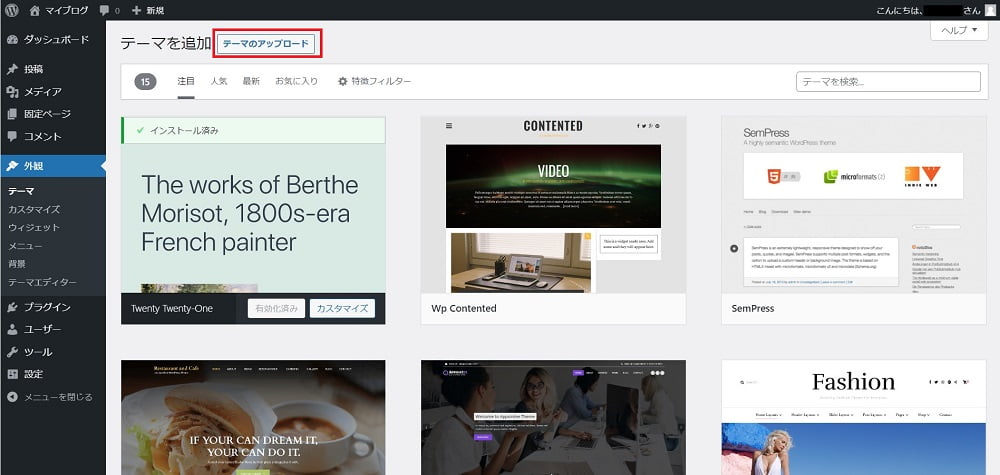Select the Wp Contented theme thumbnail
1000x475 pixels.
tap(553, 204)
